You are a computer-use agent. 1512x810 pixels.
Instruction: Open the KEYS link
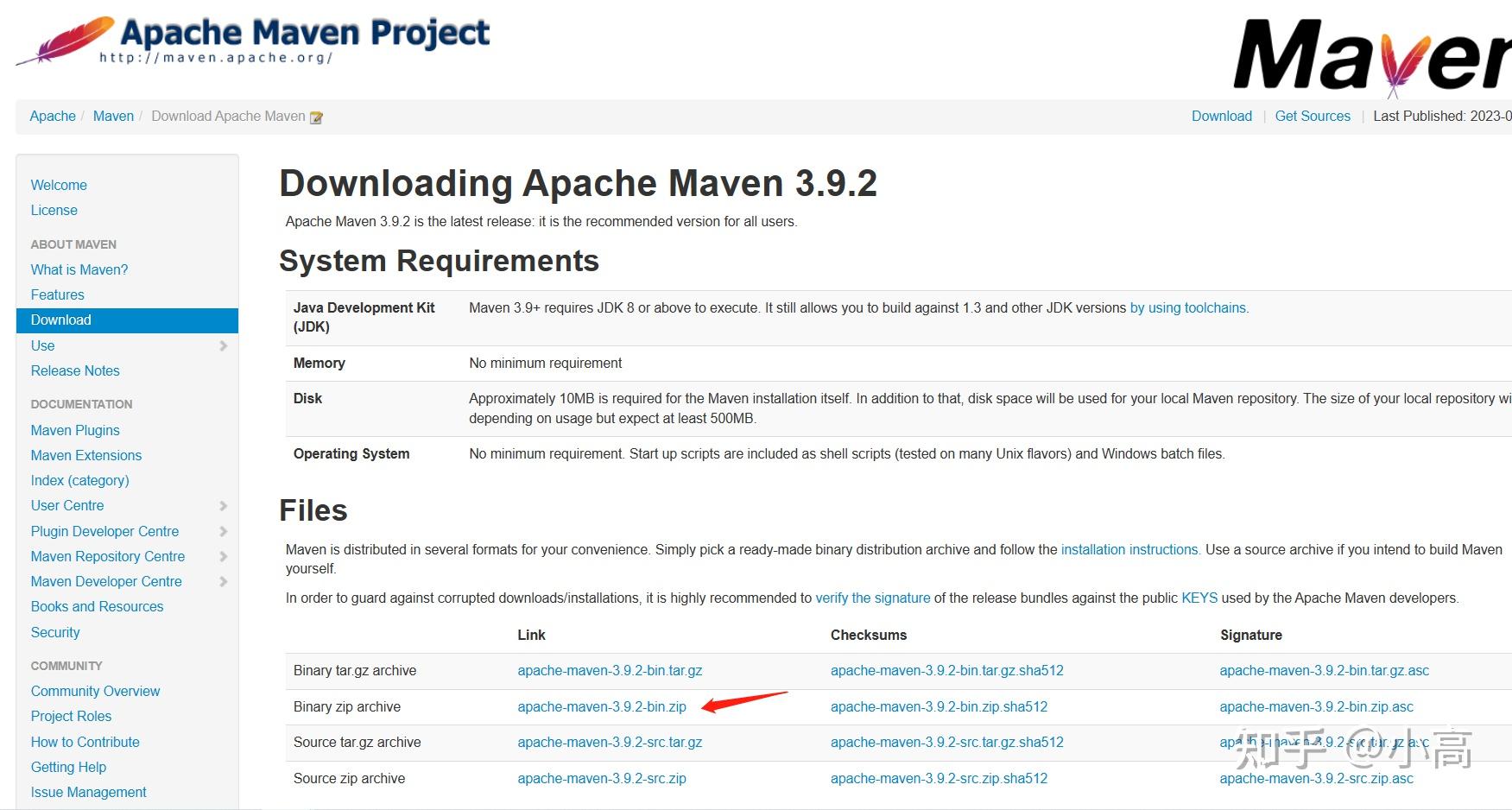(x=1199, y=598)
